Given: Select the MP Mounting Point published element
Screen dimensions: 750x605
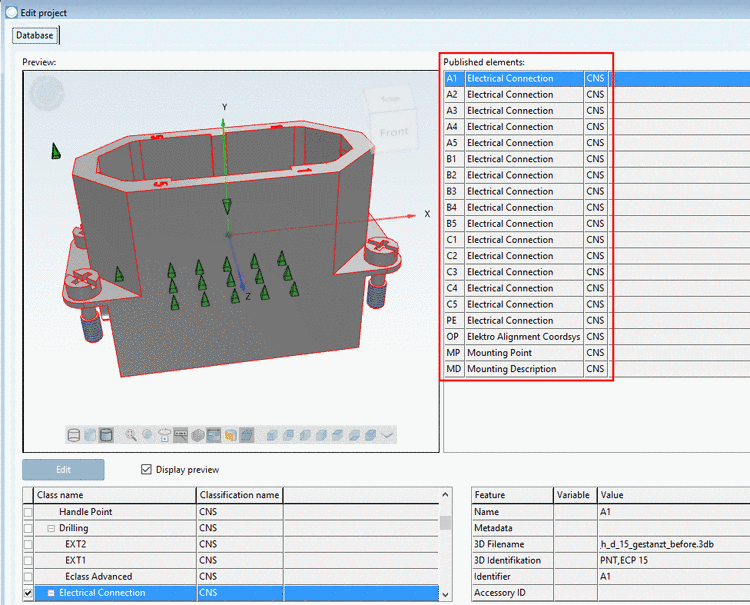Looking at the screenshot, I should [525, 353].
